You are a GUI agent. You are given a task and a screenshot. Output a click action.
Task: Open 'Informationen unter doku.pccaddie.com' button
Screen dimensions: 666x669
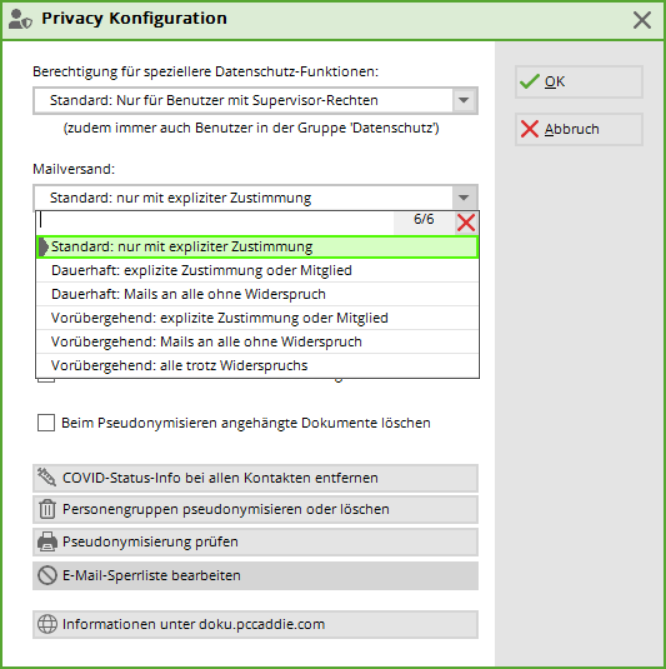[x=255, y=624]
